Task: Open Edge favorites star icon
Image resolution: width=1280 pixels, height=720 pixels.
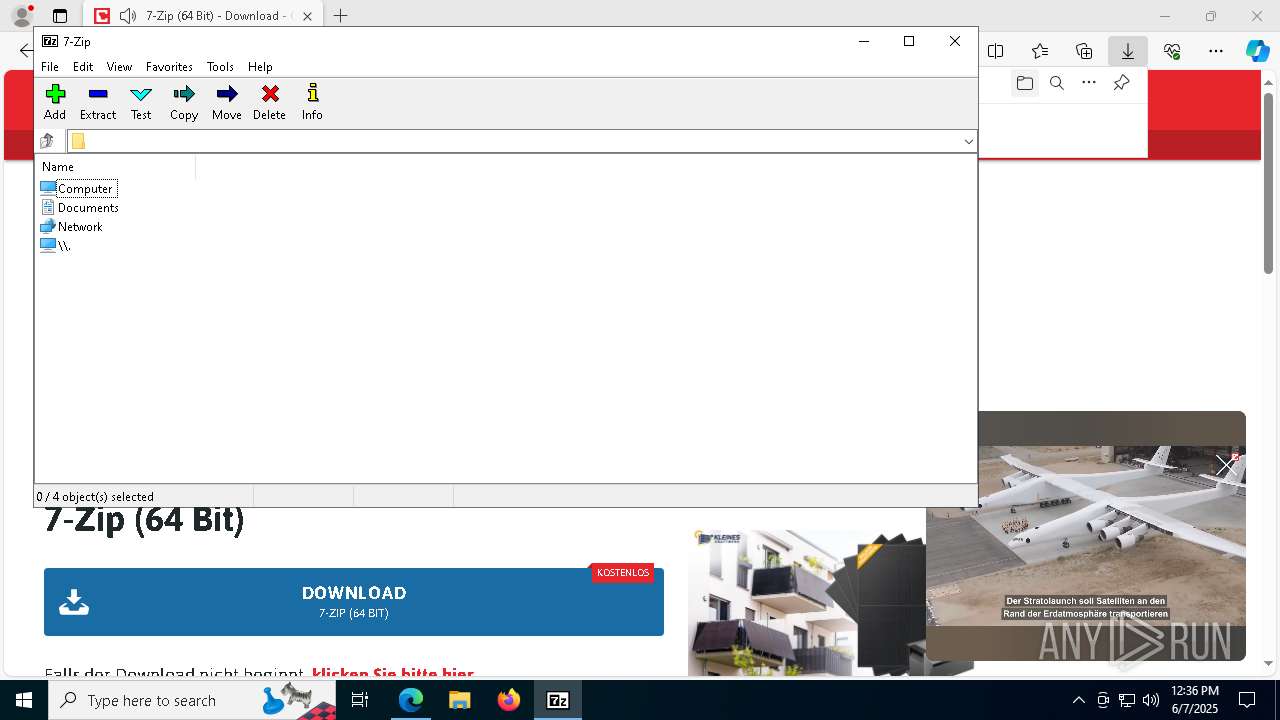Action: click(x=1040, y=51)
